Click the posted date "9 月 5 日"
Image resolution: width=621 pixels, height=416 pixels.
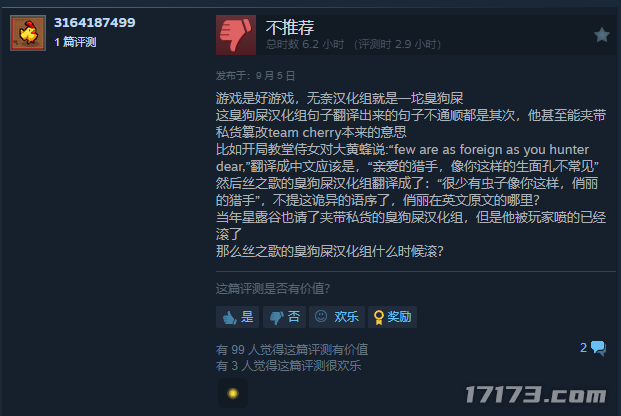tap(275, 76)
